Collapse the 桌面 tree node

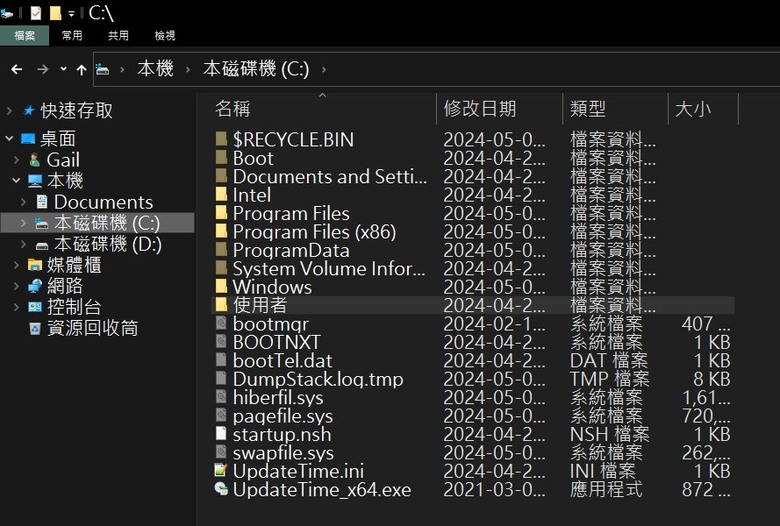pyautogui.click(x=9, y=138)
